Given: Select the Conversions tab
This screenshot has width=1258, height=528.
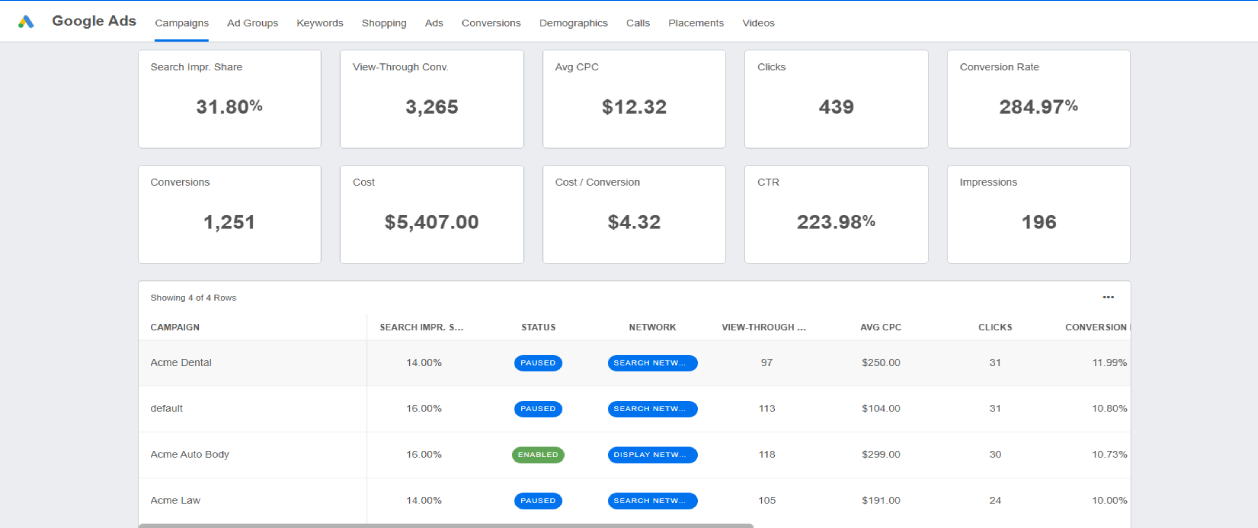Looking at the screenshot, I should coord(491,23).
